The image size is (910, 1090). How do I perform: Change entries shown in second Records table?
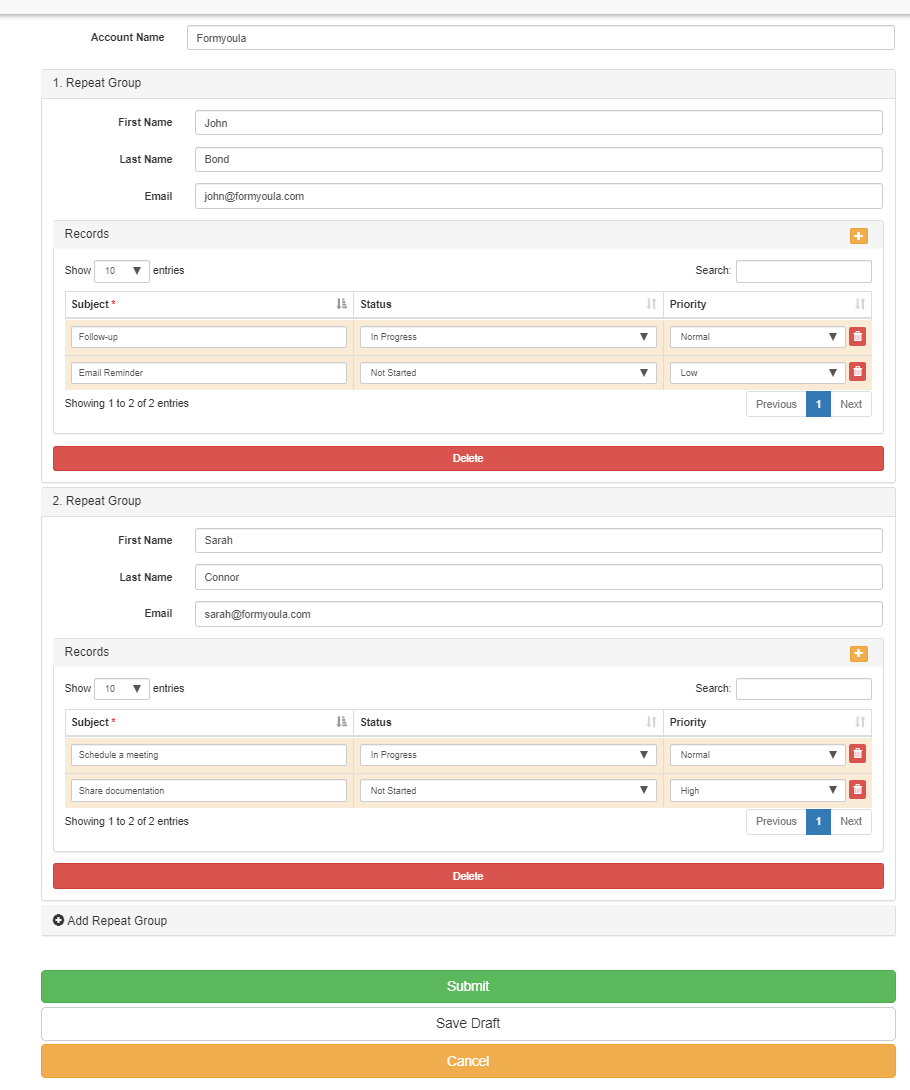(122, 689)
